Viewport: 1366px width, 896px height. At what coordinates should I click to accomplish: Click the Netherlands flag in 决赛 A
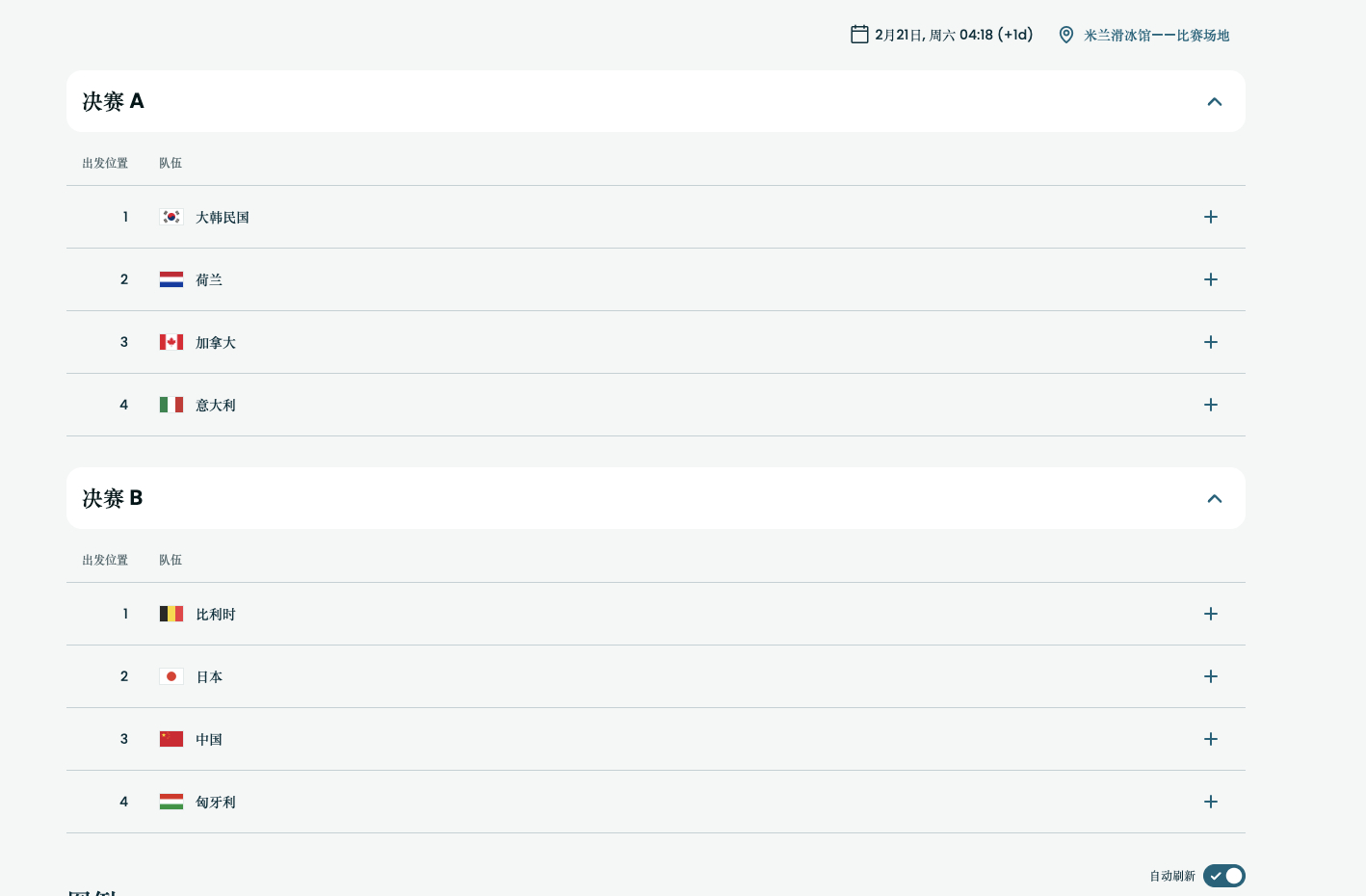point(171,279)
